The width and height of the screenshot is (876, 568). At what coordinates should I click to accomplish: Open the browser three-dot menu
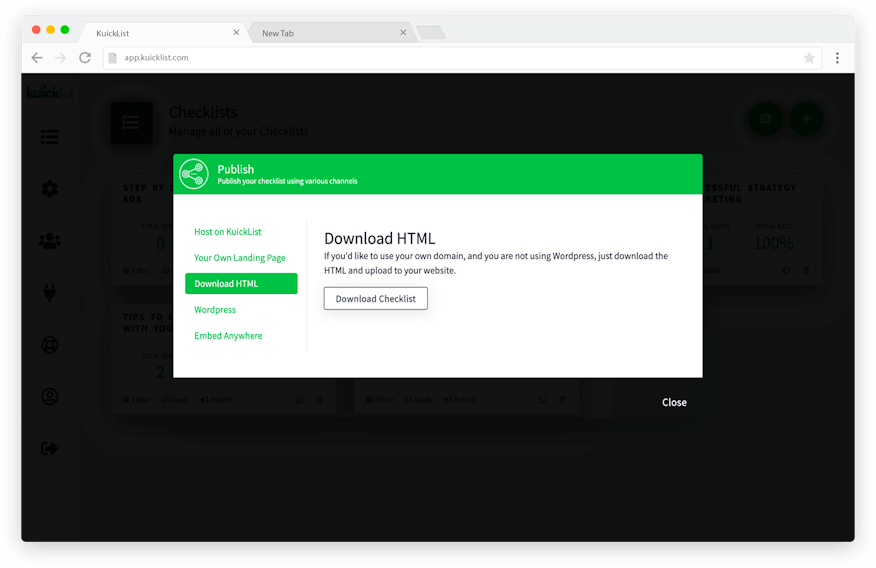coord(837,58)
